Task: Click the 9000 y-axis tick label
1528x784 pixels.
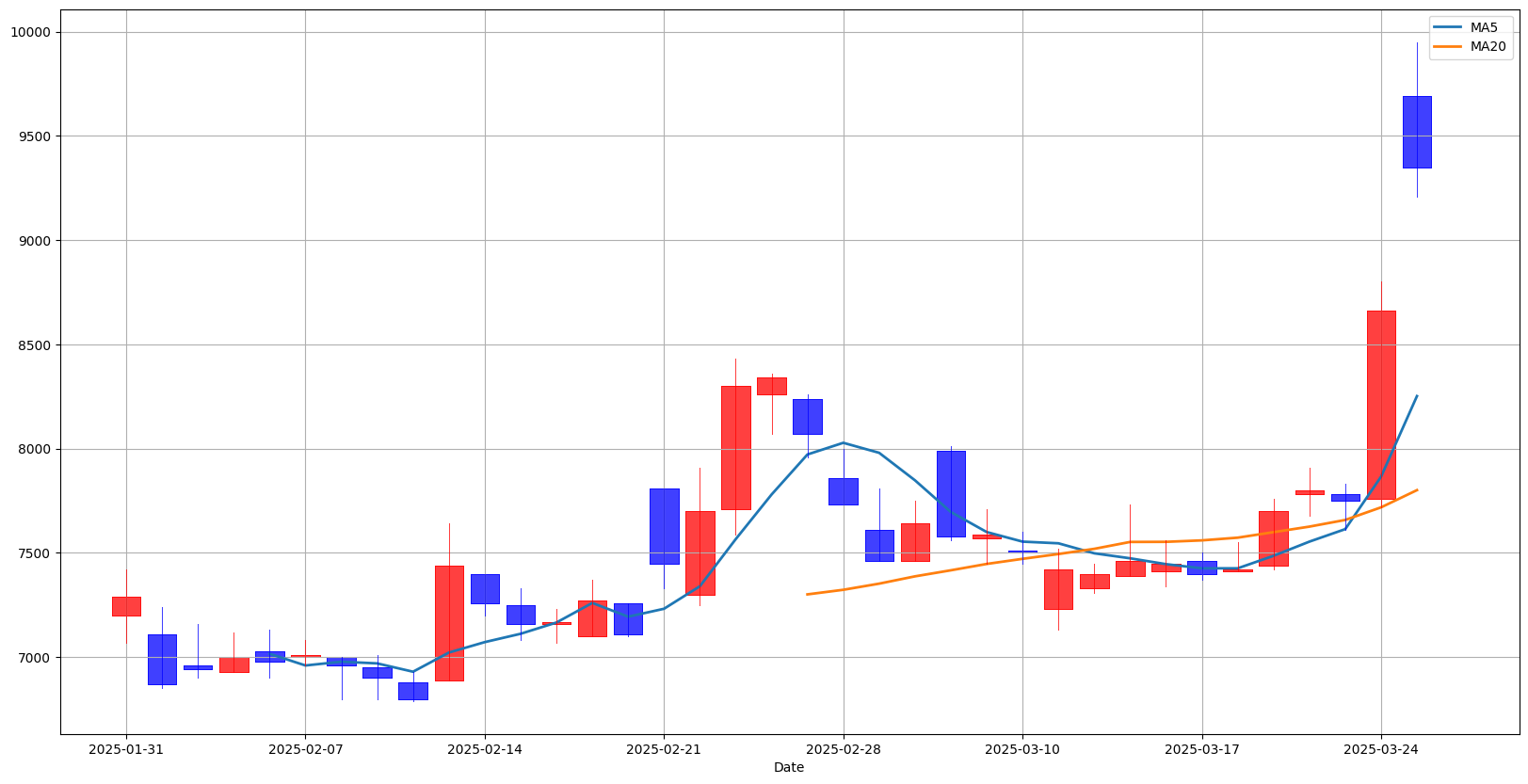Action: pyautogui.click(x=34, y=241)
